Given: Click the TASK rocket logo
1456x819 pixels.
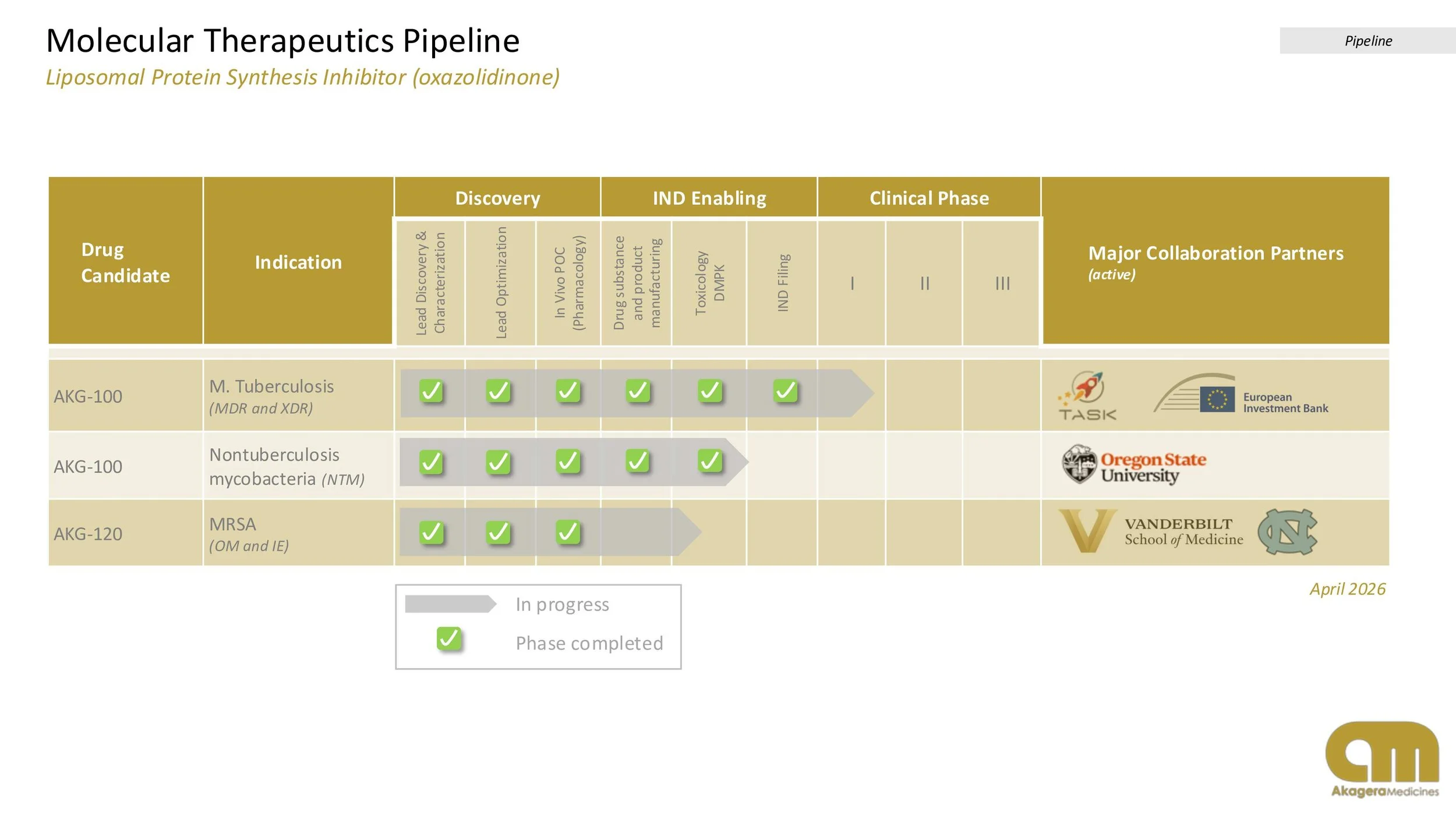Looking at the screenshot, I should coord(1086,396).
